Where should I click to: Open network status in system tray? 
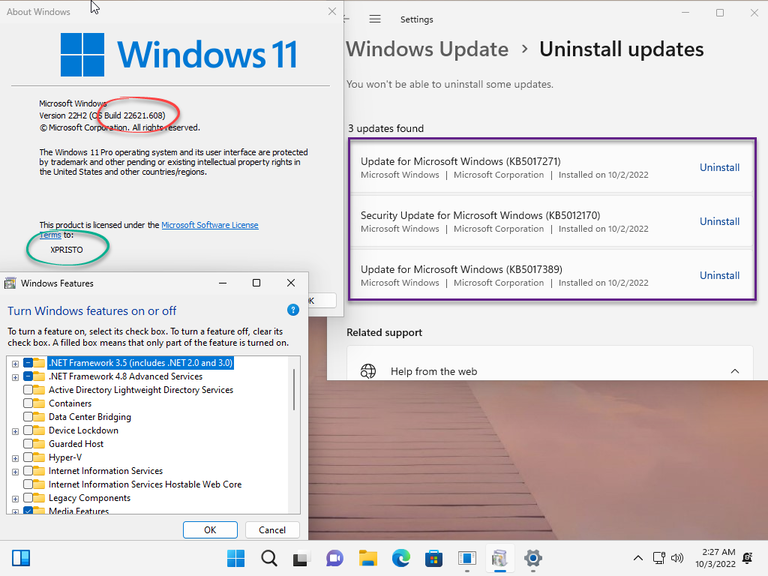click(x=659, y=558)
